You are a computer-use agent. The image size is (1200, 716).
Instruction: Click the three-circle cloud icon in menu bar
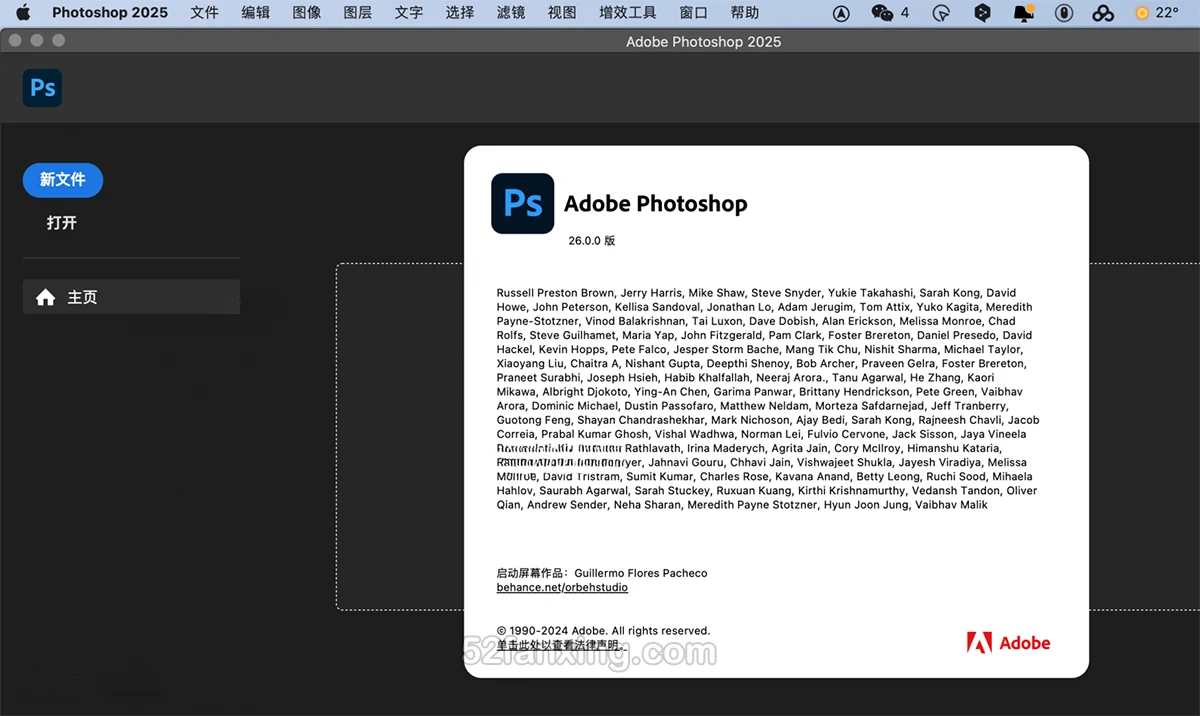(x=1102, y=13)
